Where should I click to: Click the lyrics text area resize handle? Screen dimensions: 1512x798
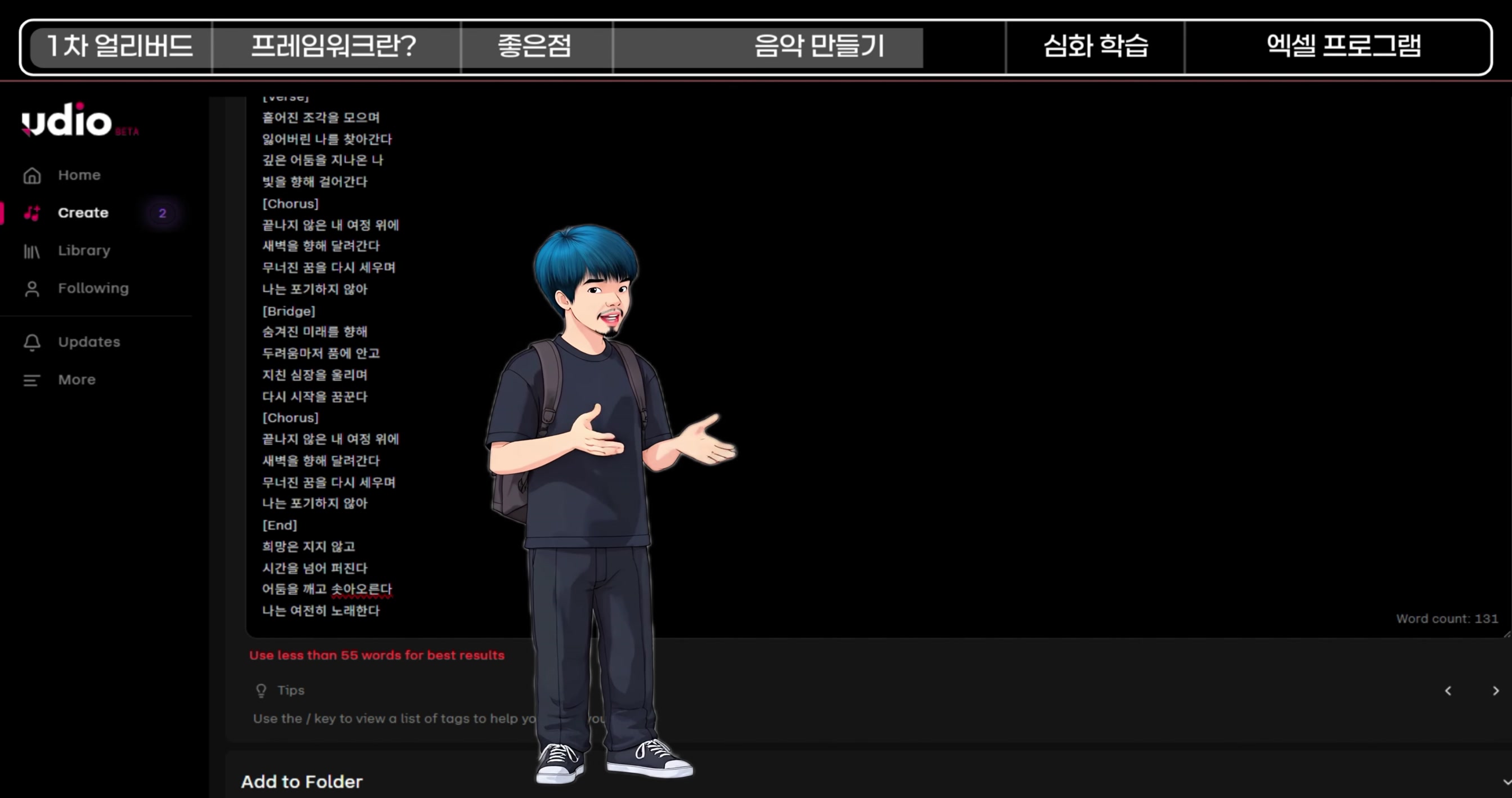tap(1507, 634)
